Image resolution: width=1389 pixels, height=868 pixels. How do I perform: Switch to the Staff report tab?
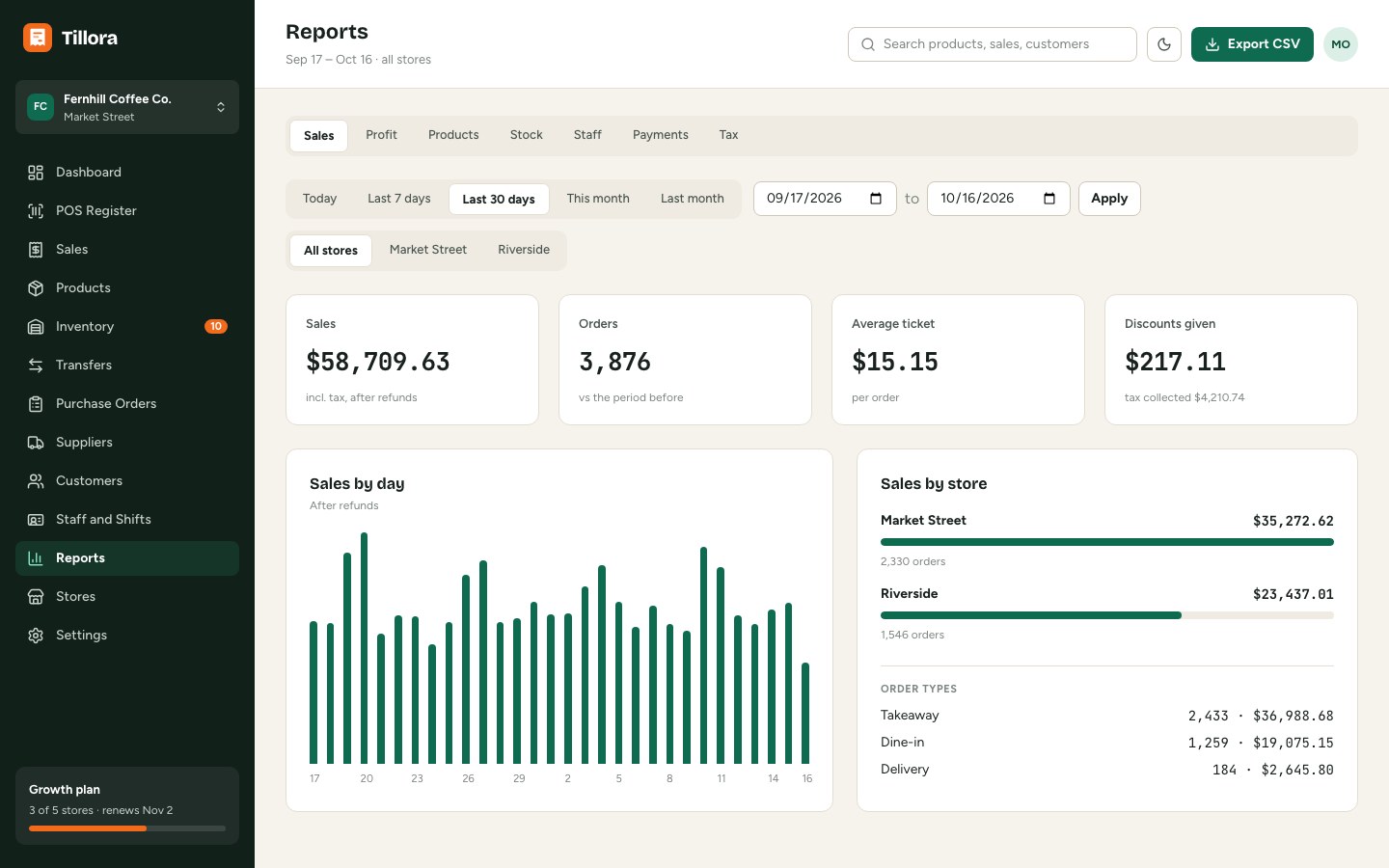point(587,135)
